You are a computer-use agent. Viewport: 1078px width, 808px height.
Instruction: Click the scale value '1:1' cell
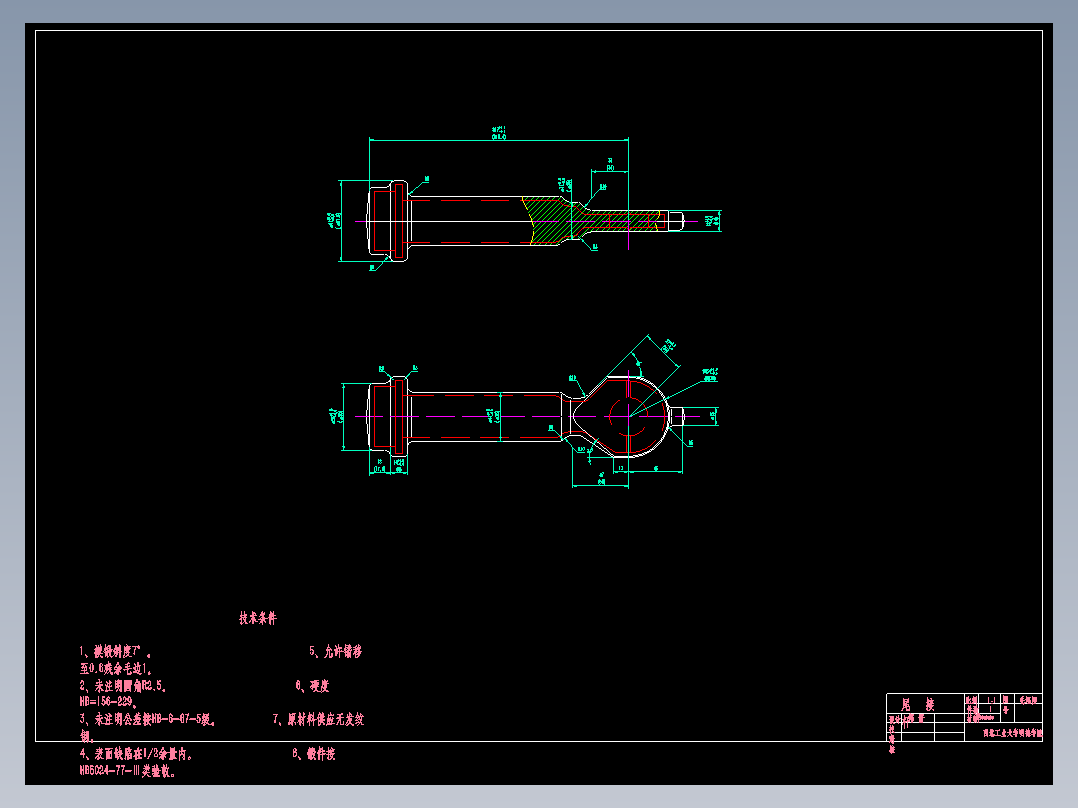coord(991,699)
